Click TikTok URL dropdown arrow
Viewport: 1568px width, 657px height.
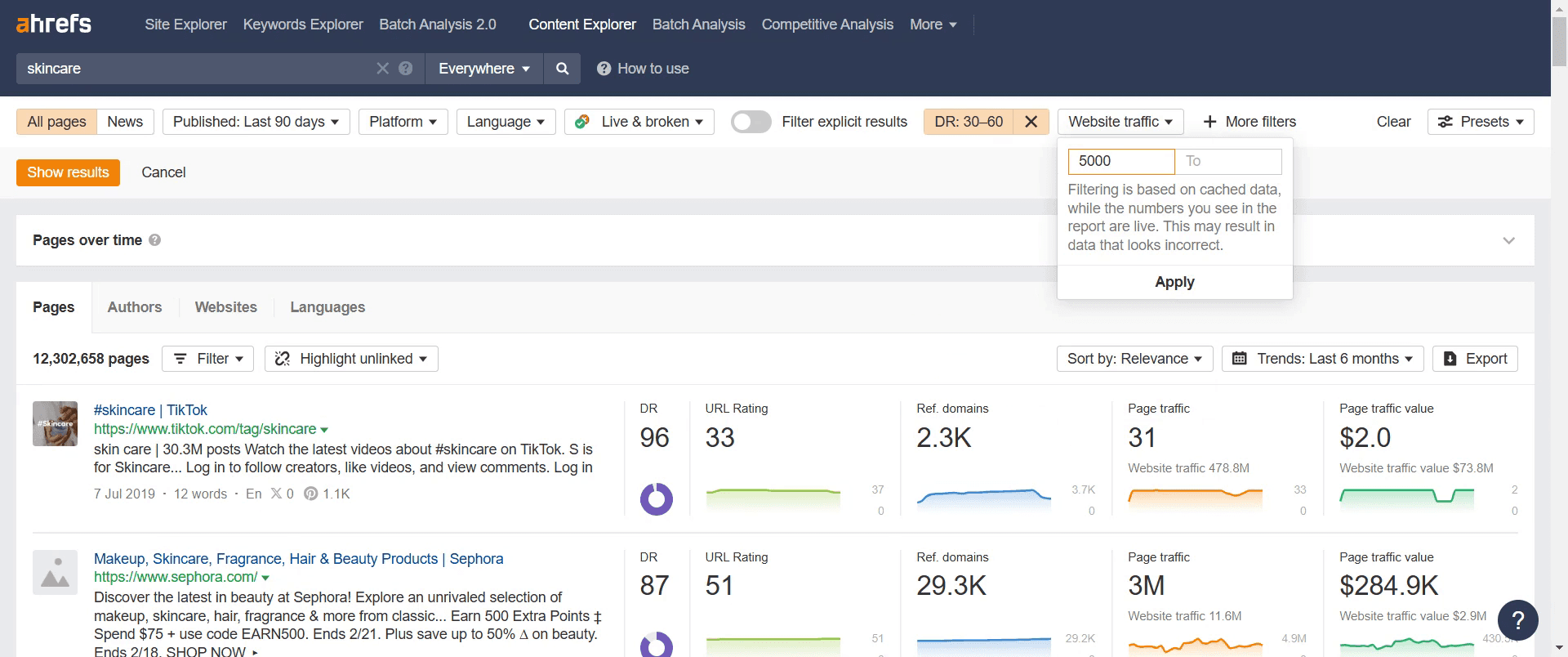(x=324, y=430)
